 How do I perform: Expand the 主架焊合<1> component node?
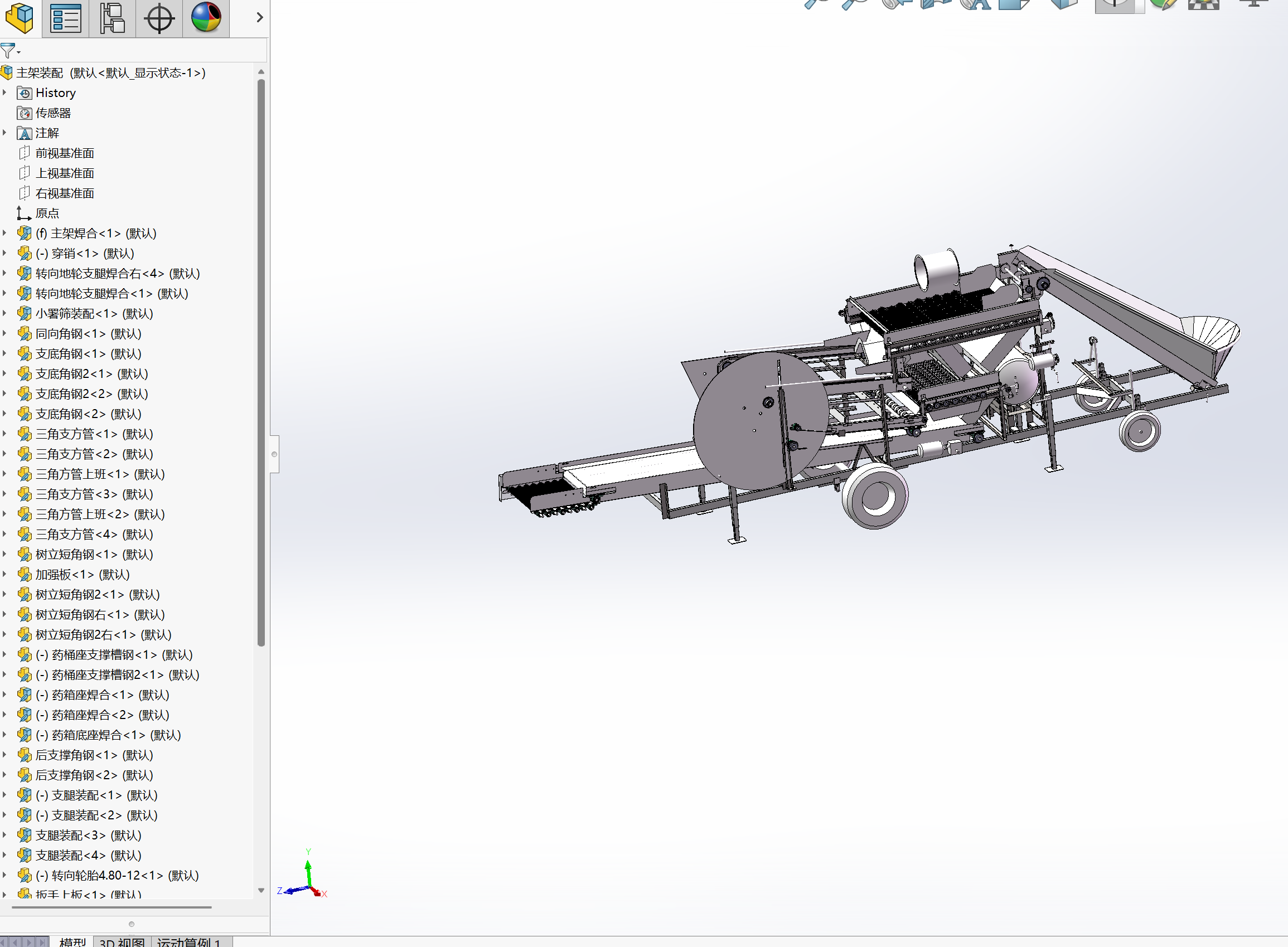[4, 233]
